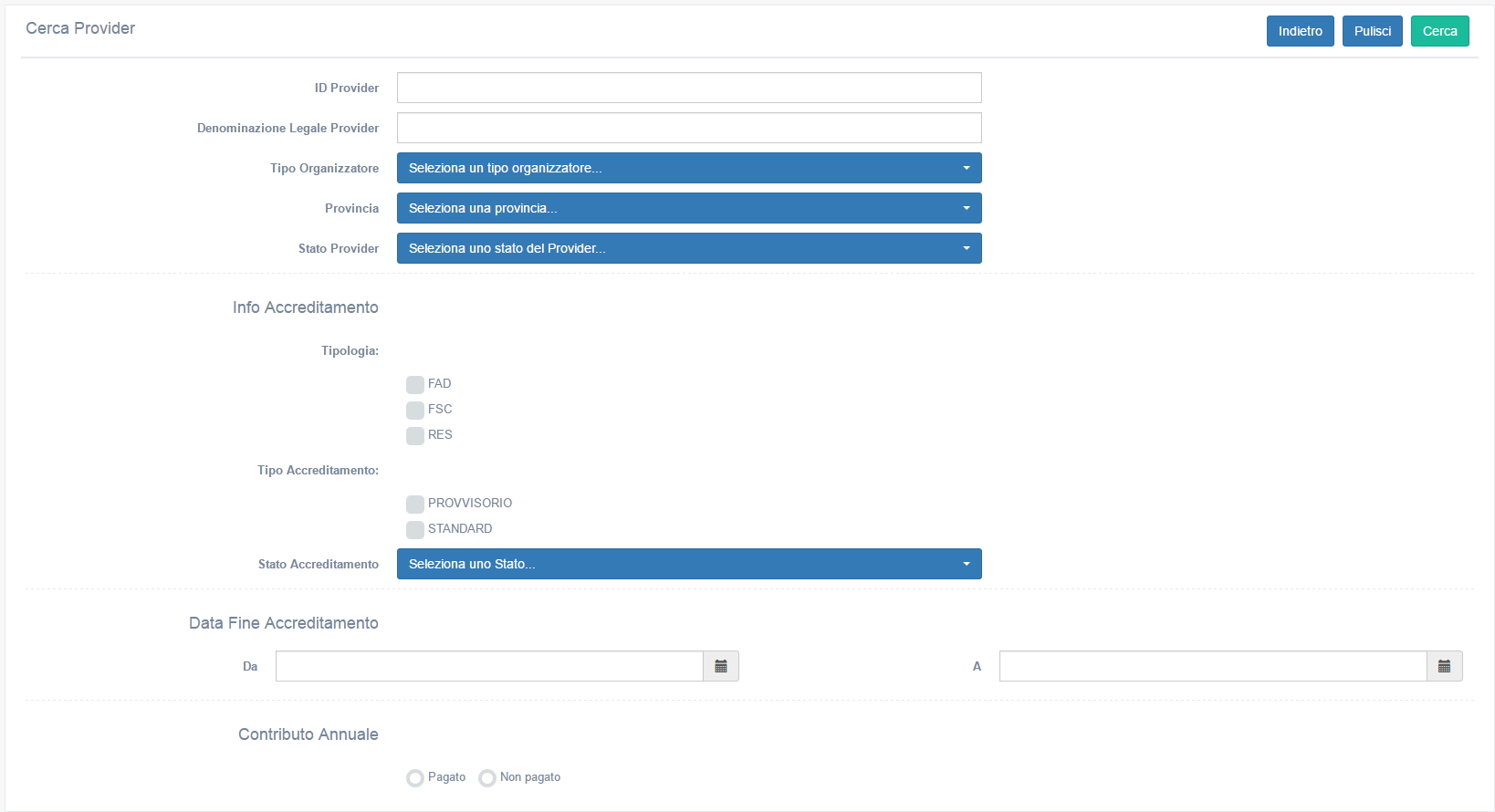
Task: Click the Contributo Annuale heading
Action: tap(308, 734)
